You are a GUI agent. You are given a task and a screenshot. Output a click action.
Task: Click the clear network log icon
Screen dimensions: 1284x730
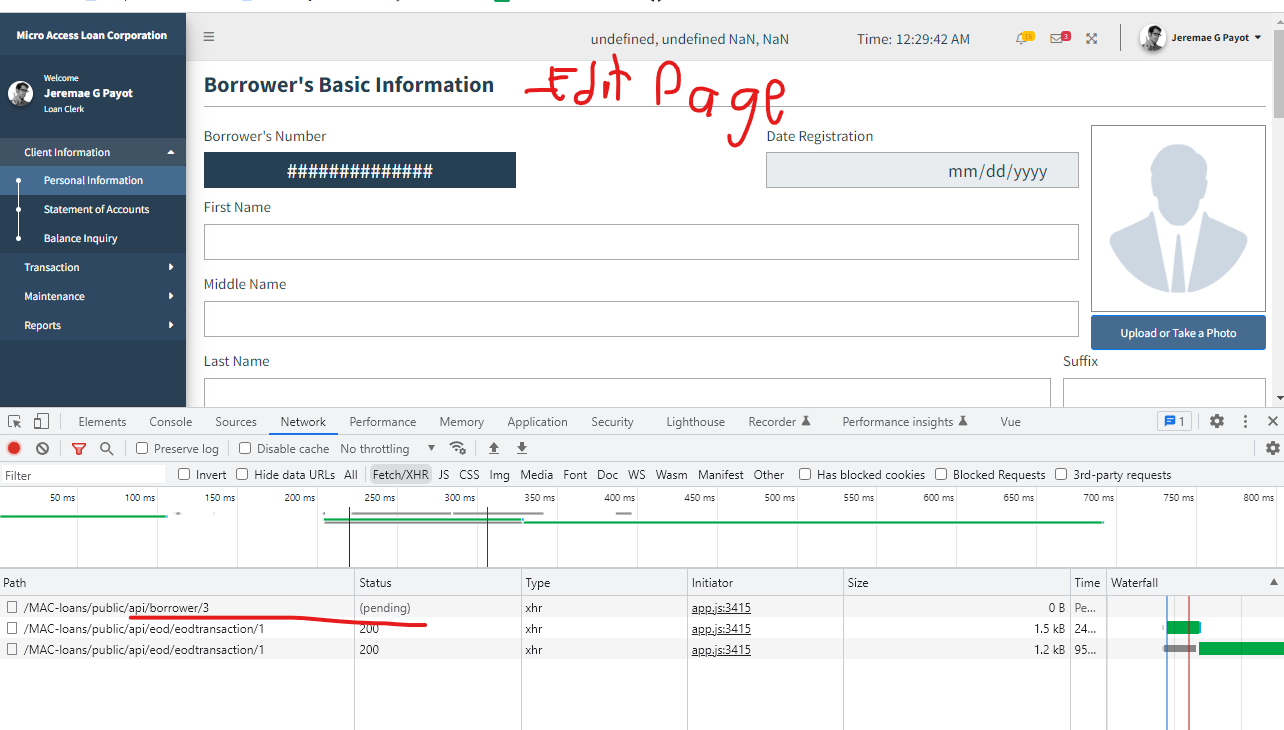pyautogui.click(x=42, y=448)
